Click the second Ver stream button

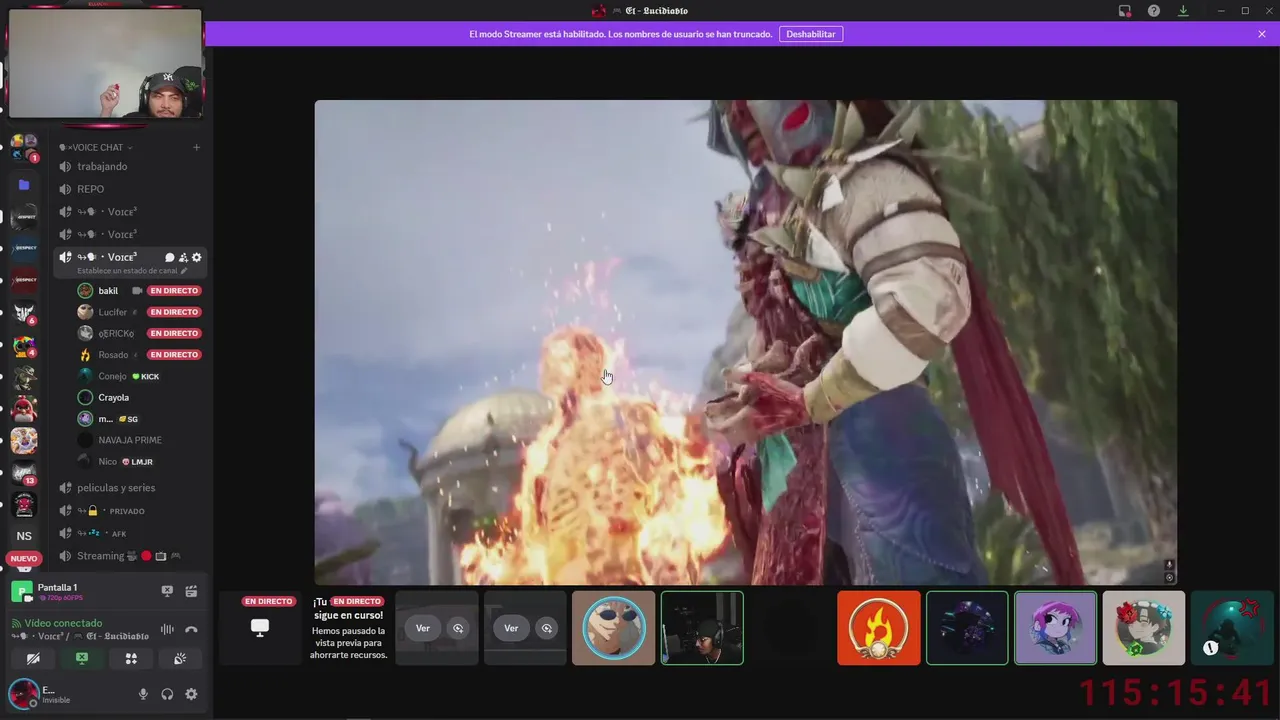(511, 628)
